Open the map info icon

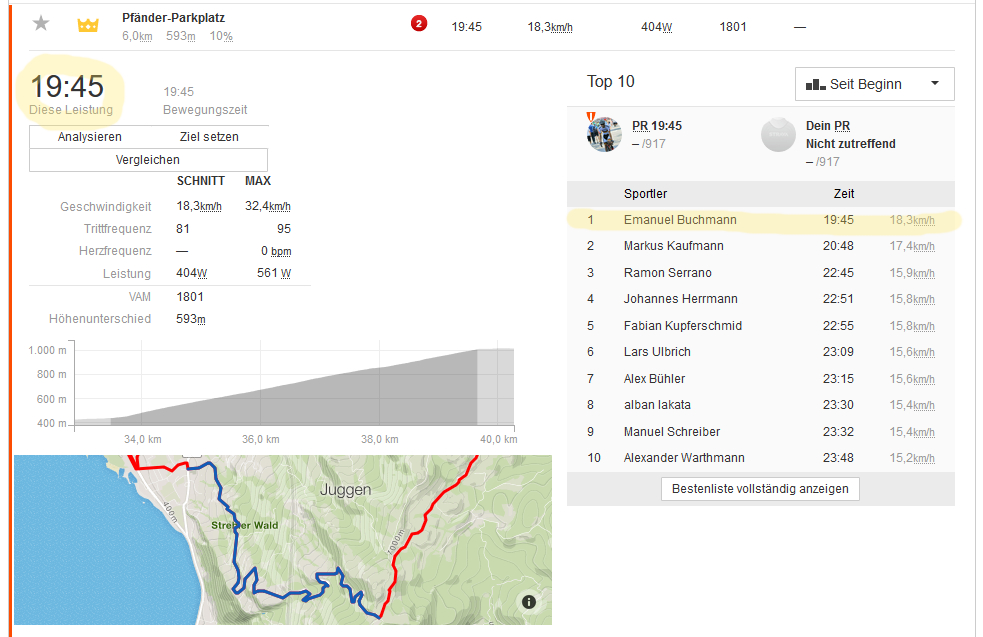tap(529, 601)
